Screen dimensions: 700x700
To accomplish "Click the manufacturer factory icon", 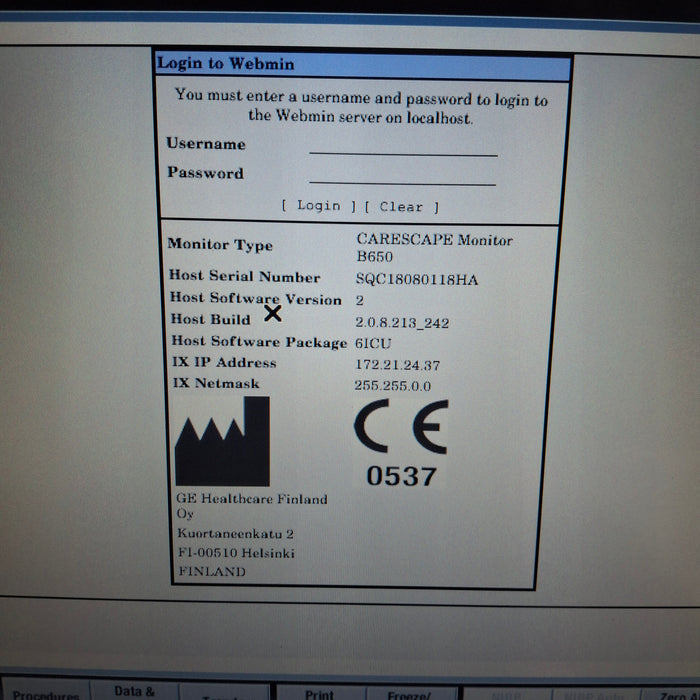I will click(222, 442).
